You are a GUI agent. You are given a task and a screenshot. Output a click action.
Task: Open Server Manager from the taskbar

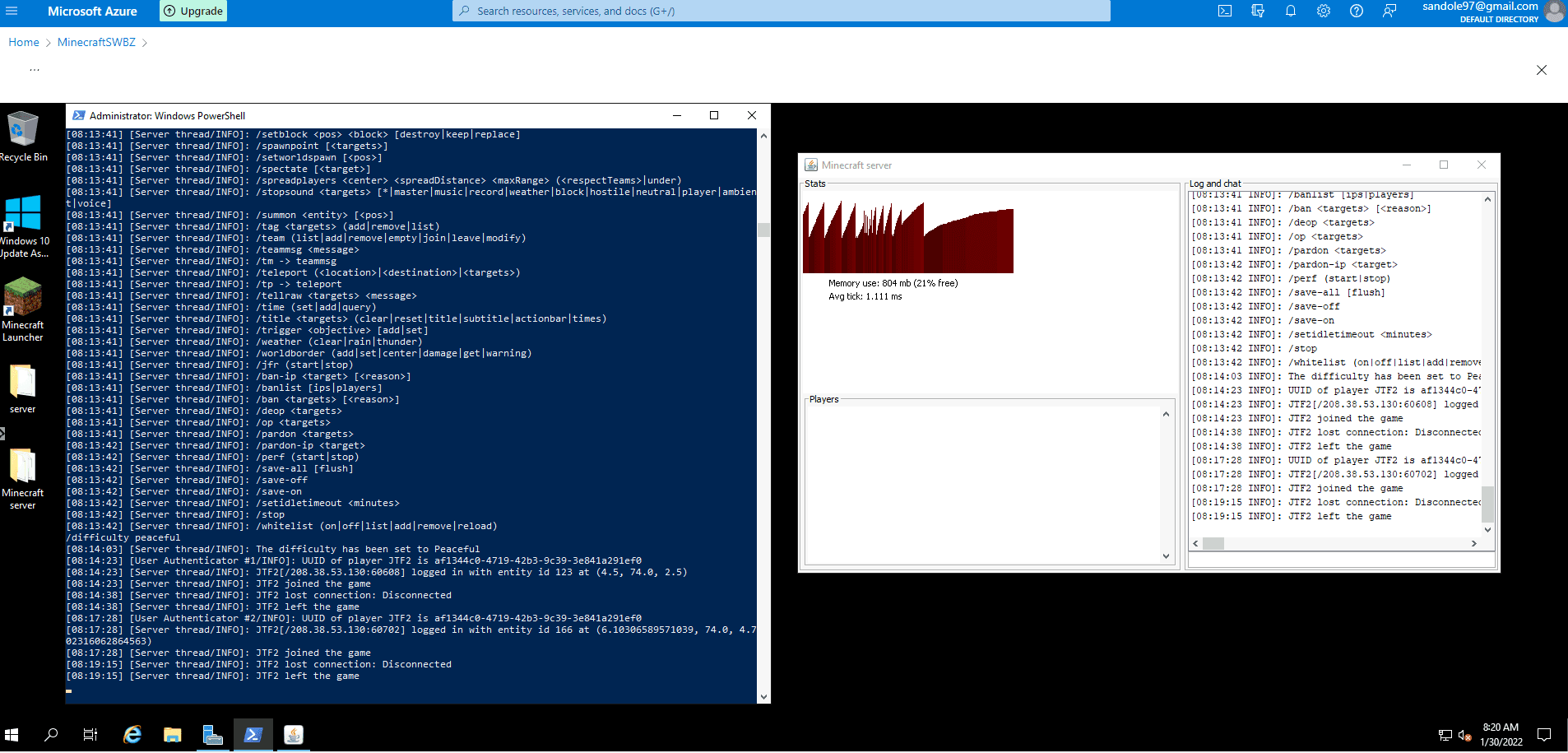212,734
